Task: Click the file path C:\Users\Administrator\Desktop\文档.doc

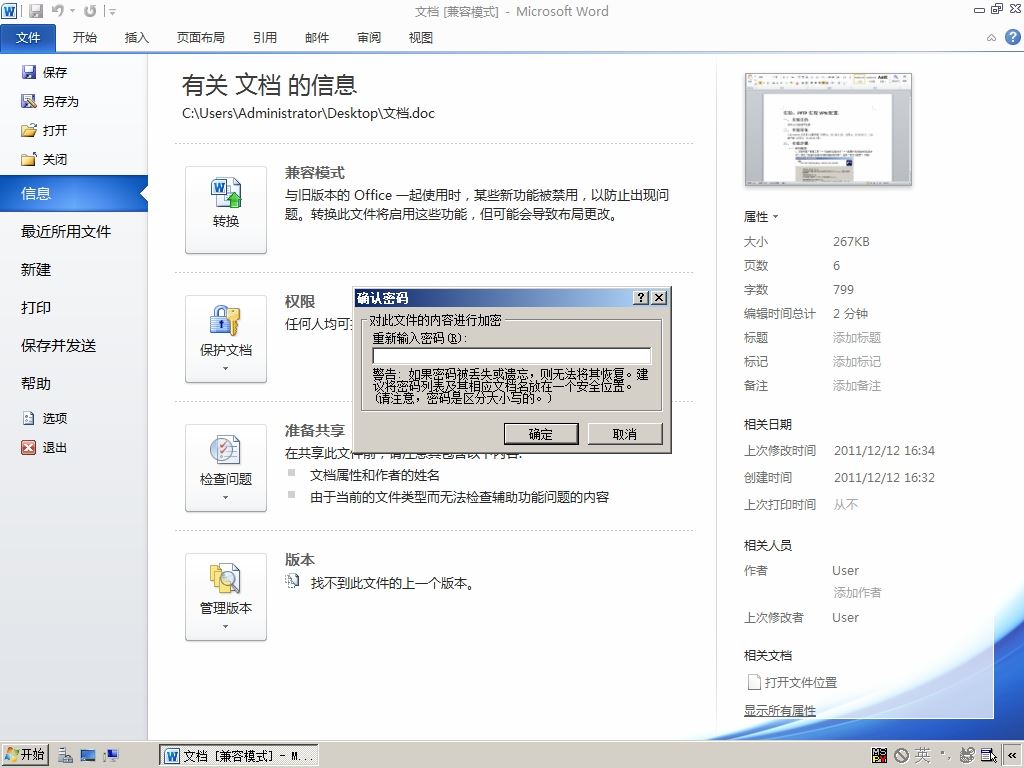Action: click(x=308, y=114)
